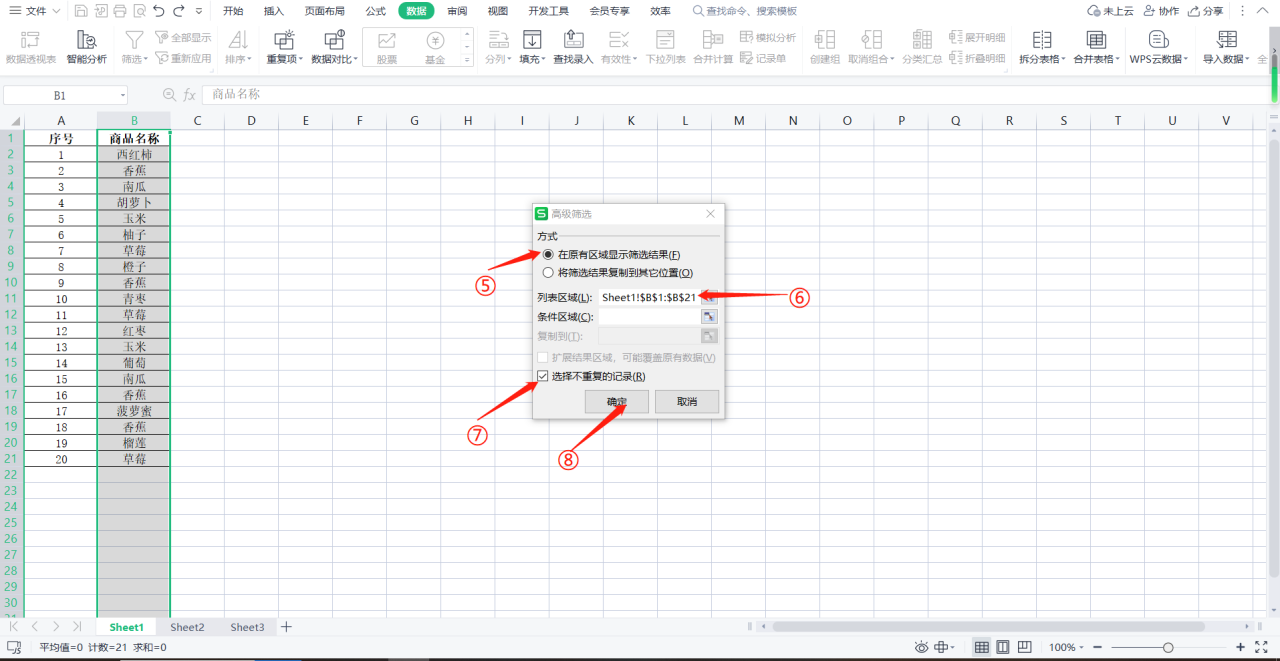Open the 公式 ribbon tab
Image resolution: width=1280 pixels, height=661 pixels.
375,11
